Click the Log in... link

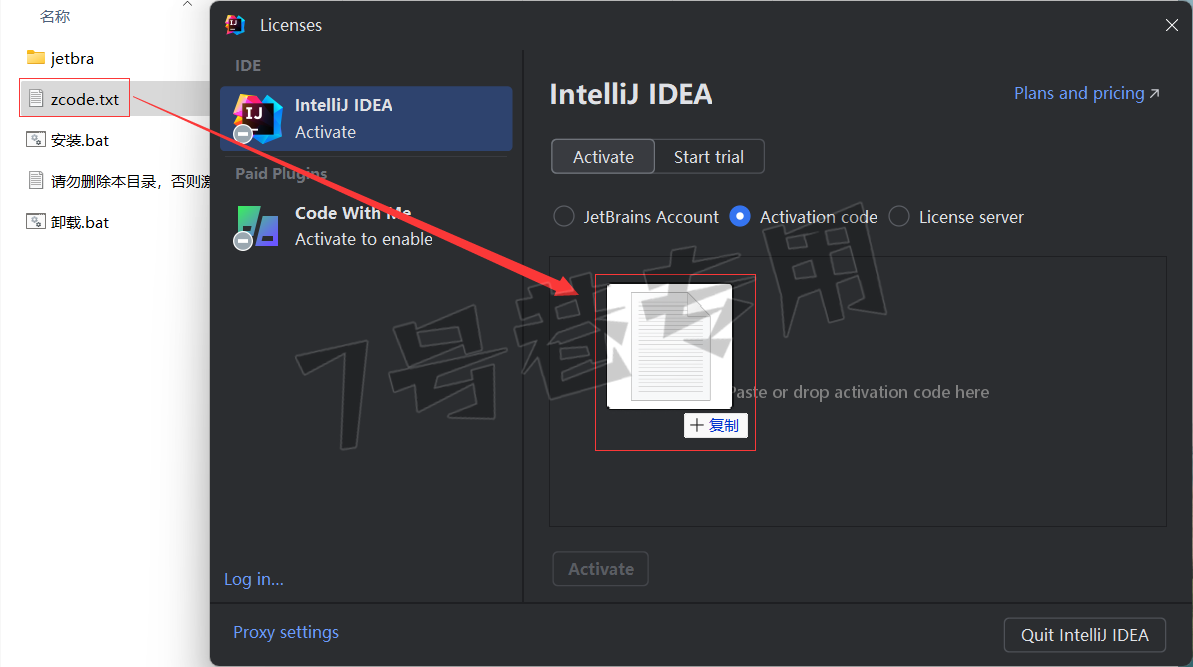click(253, 580)
